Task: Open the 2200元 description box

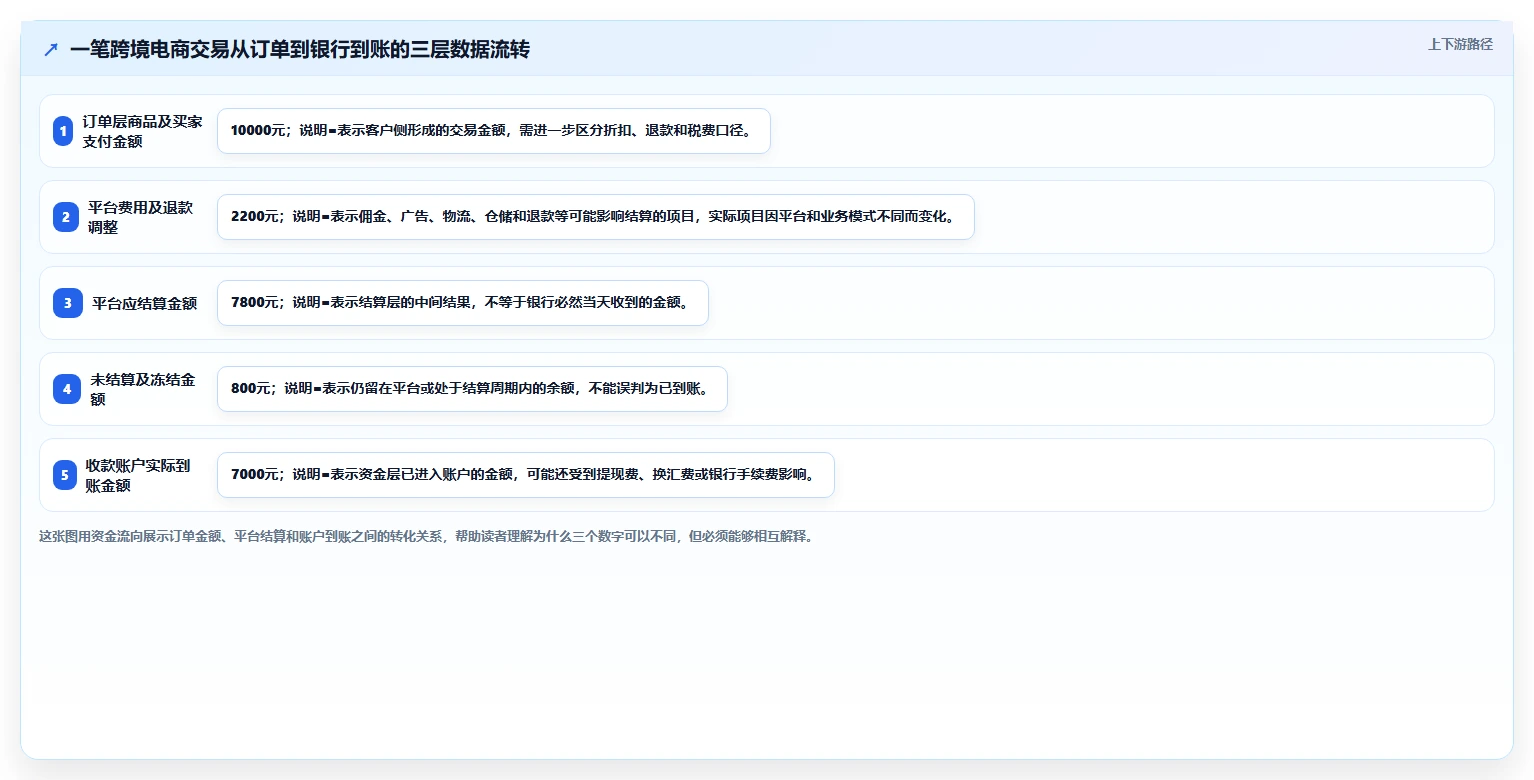Action: click(596, 217)
